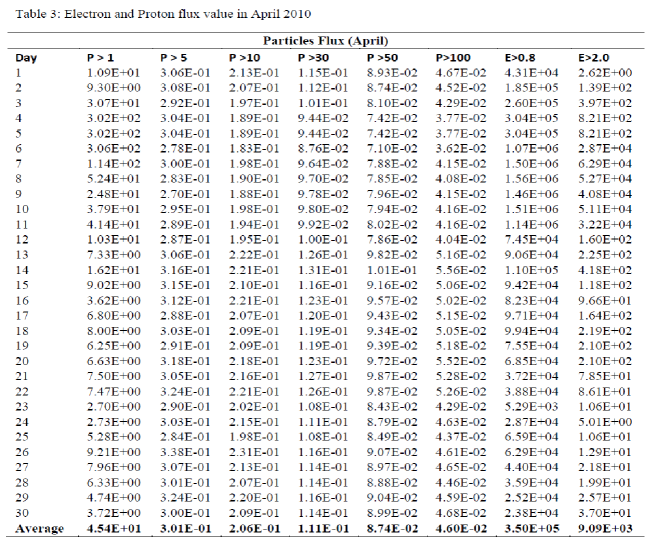654x545 pixels.
Task: Click the 'P > 5' column header
Action: point(174,58)
